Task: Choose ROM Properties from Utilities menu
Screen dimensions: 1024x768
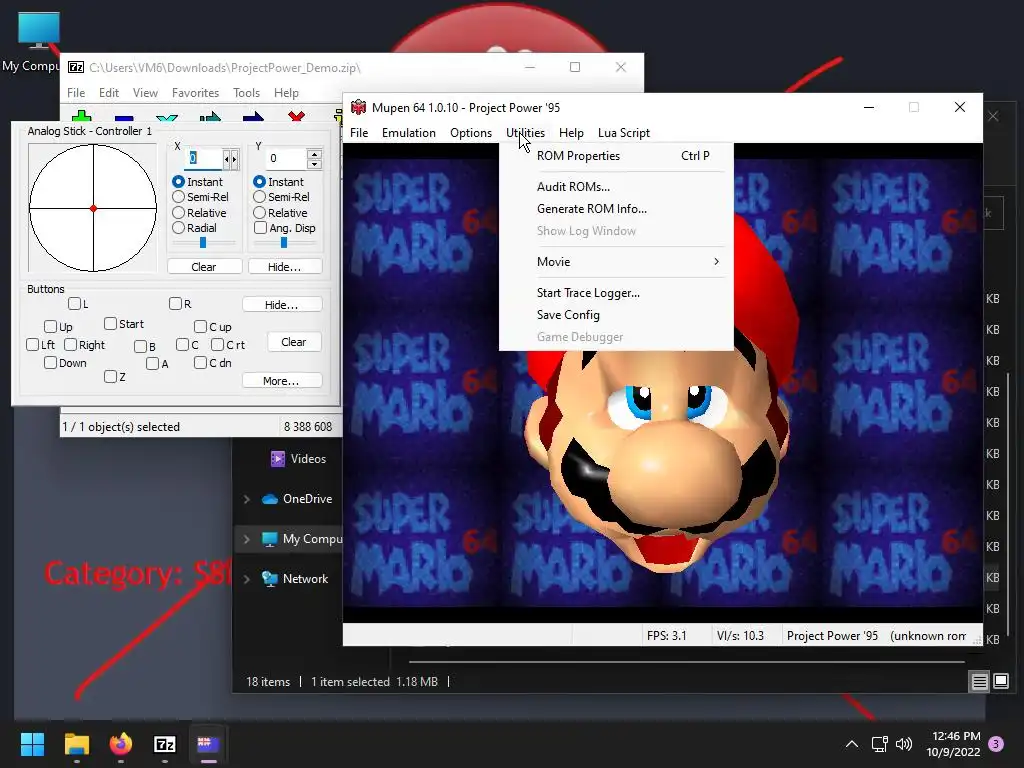Action: (616, 155)
